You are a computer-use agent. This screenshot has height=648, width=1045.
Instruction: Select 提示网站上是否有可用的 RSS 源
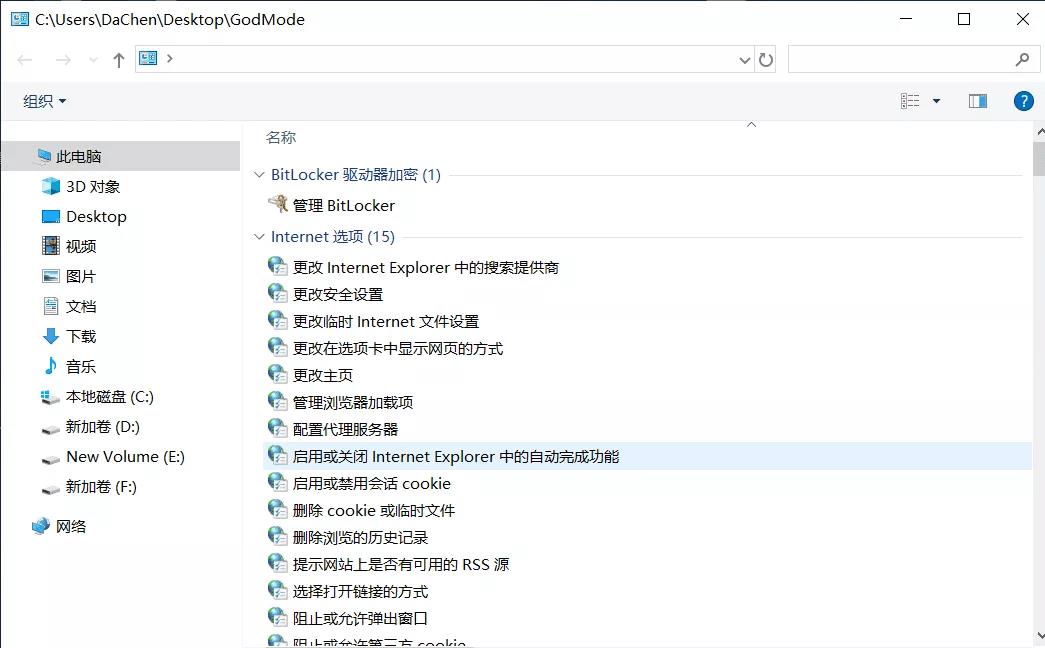click(401, 565)
